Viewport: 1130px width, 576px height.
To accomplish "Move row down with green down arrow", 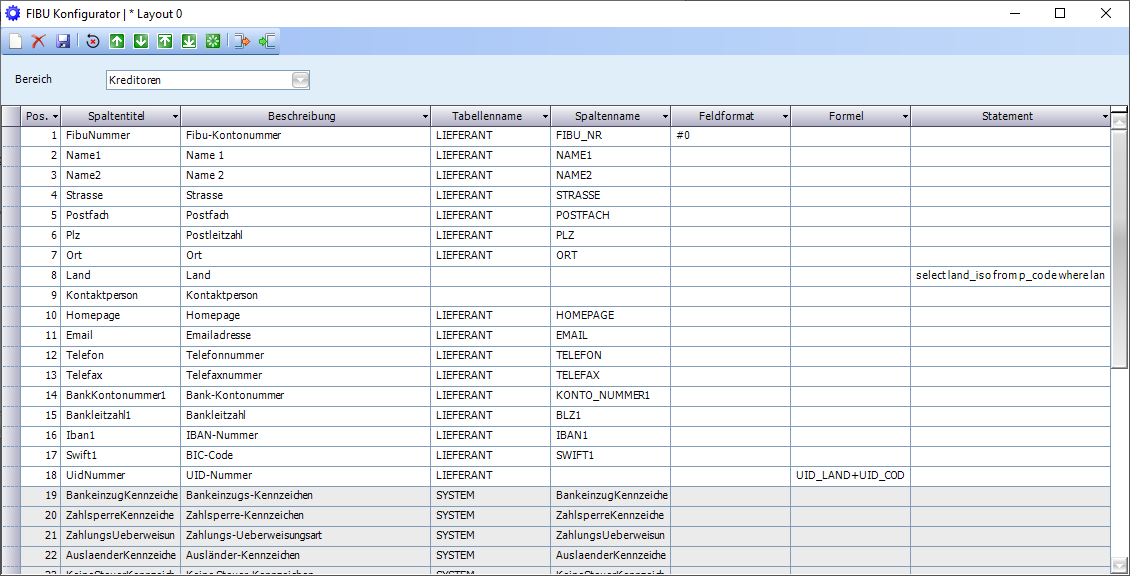I will [141, 41].
